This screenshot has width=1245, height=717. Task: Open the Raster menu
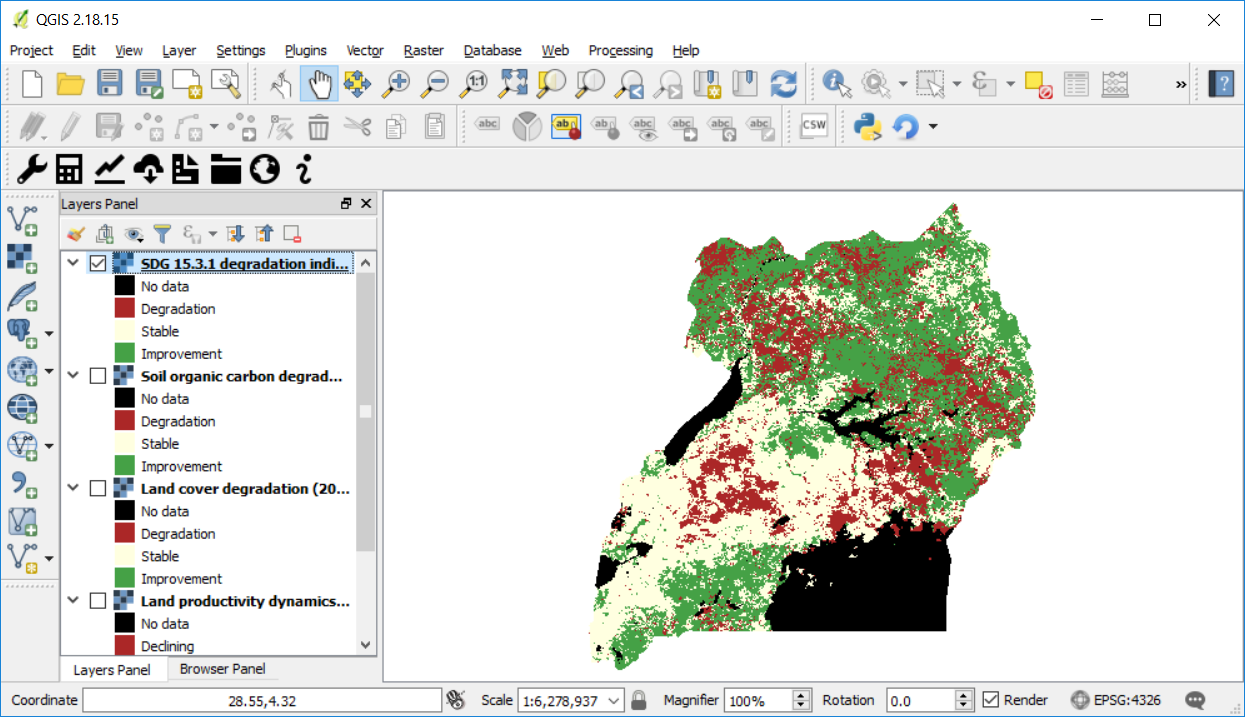(x=423, y=50)
